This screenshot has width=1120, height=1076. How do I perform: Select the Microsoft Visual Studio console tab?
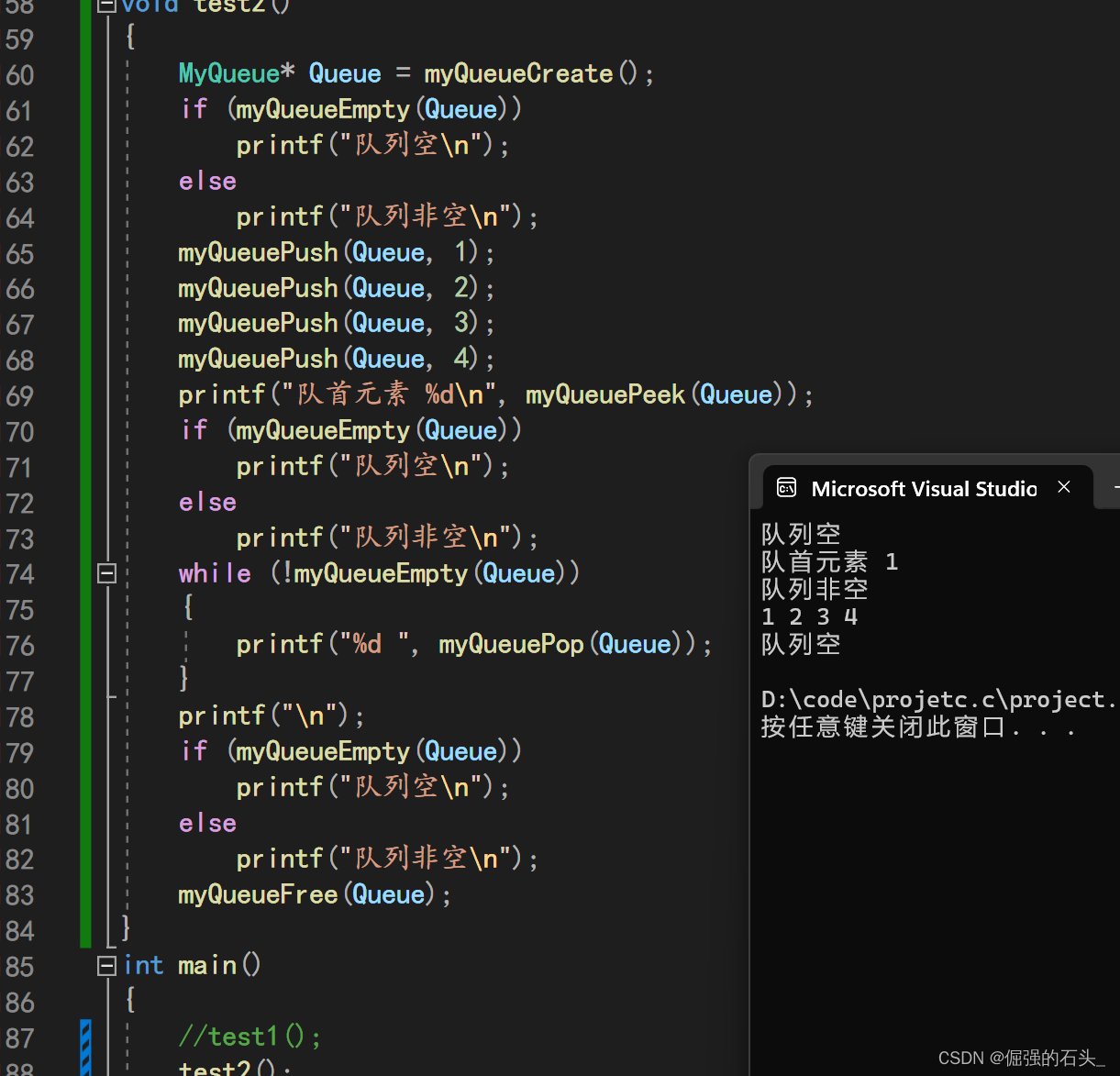[x=926, y=488]
